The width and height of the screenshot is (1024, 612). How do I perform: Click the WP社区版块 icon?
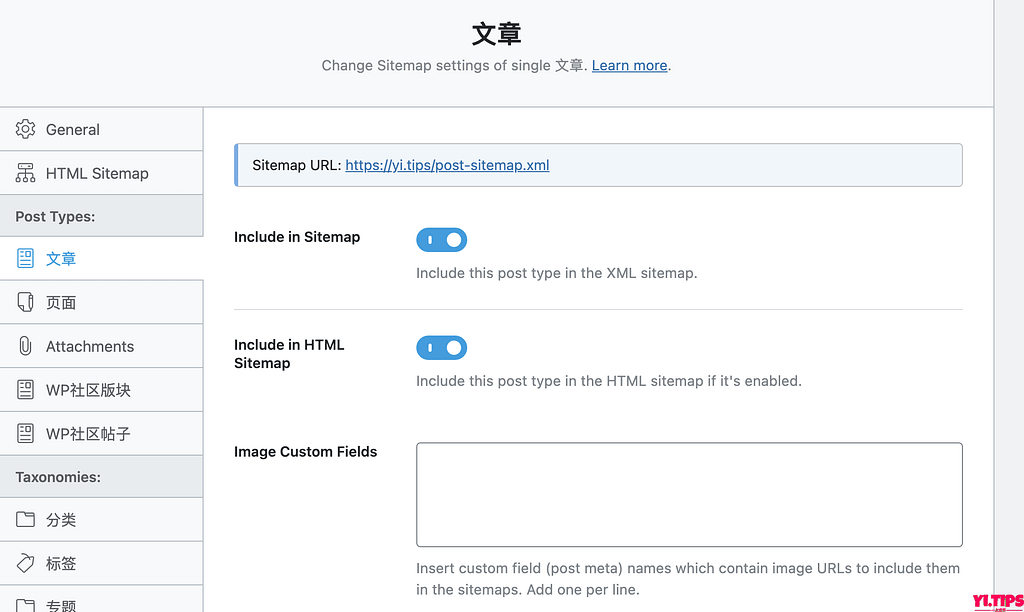tap(25, 390)
